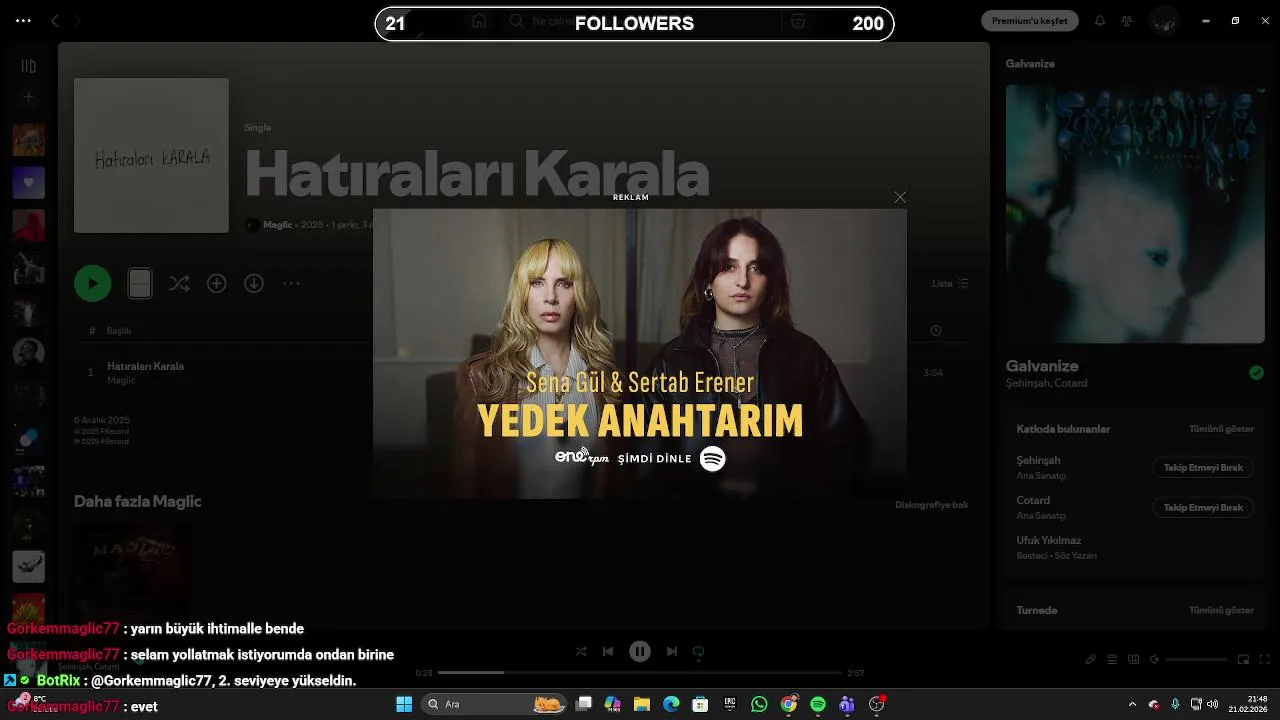Adjust the volume slider
The width and height of the screenshot is (1280, 720).
1196,660
